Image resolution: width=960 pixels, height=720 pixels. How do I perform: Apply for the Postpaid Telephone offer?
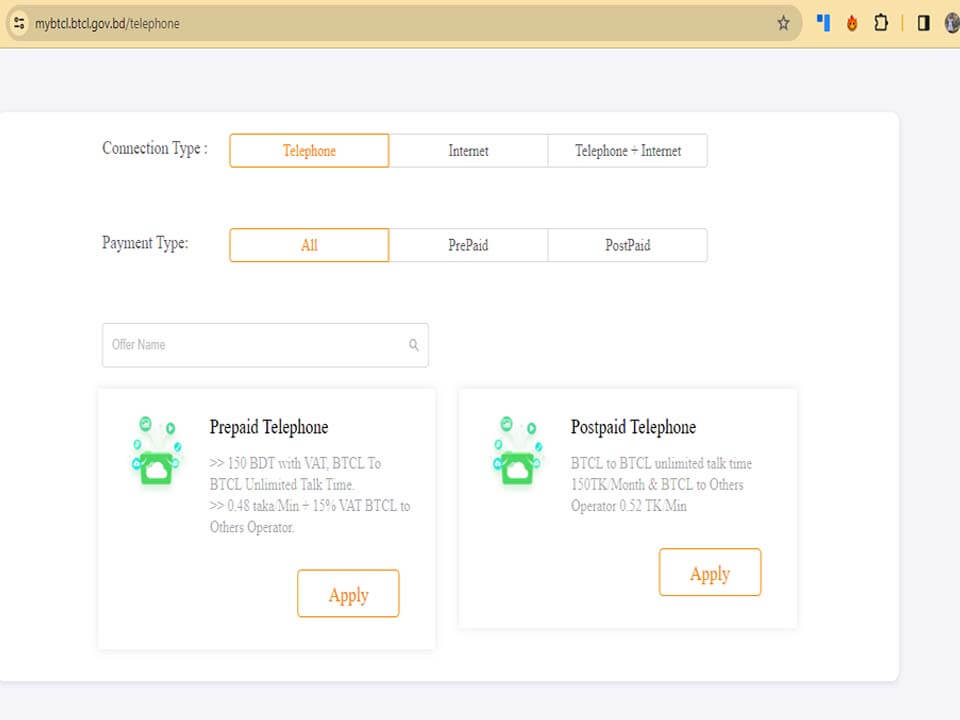click(x=710, y=572)
